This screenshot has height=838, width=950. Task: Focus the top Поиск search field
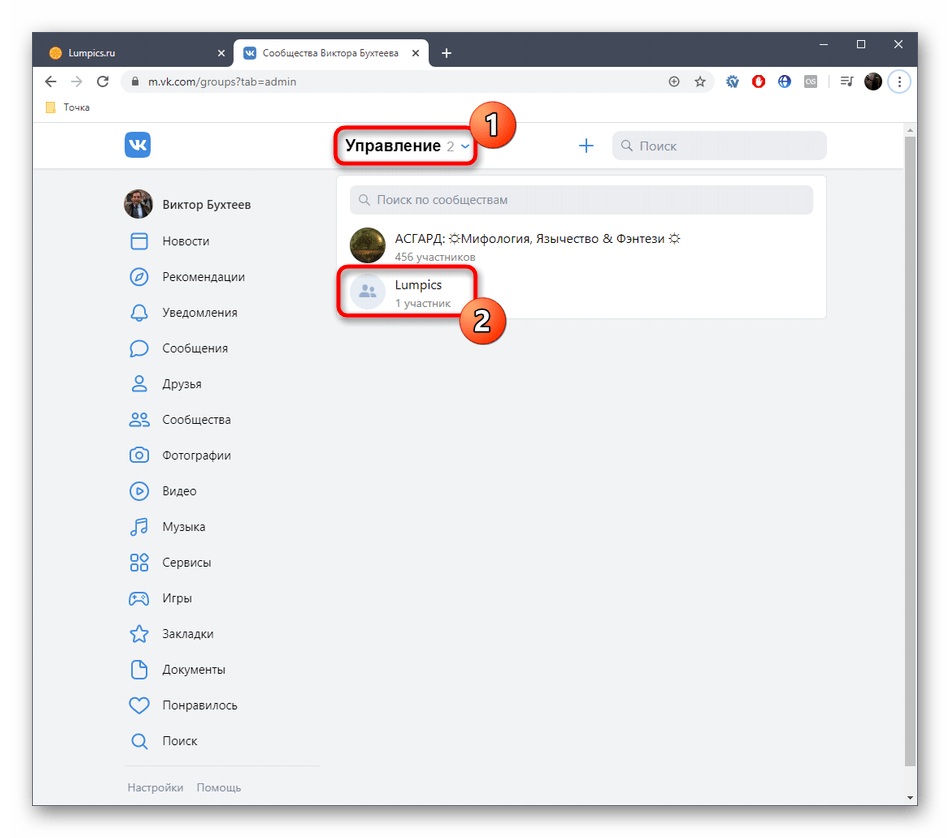tap(719, 145)
